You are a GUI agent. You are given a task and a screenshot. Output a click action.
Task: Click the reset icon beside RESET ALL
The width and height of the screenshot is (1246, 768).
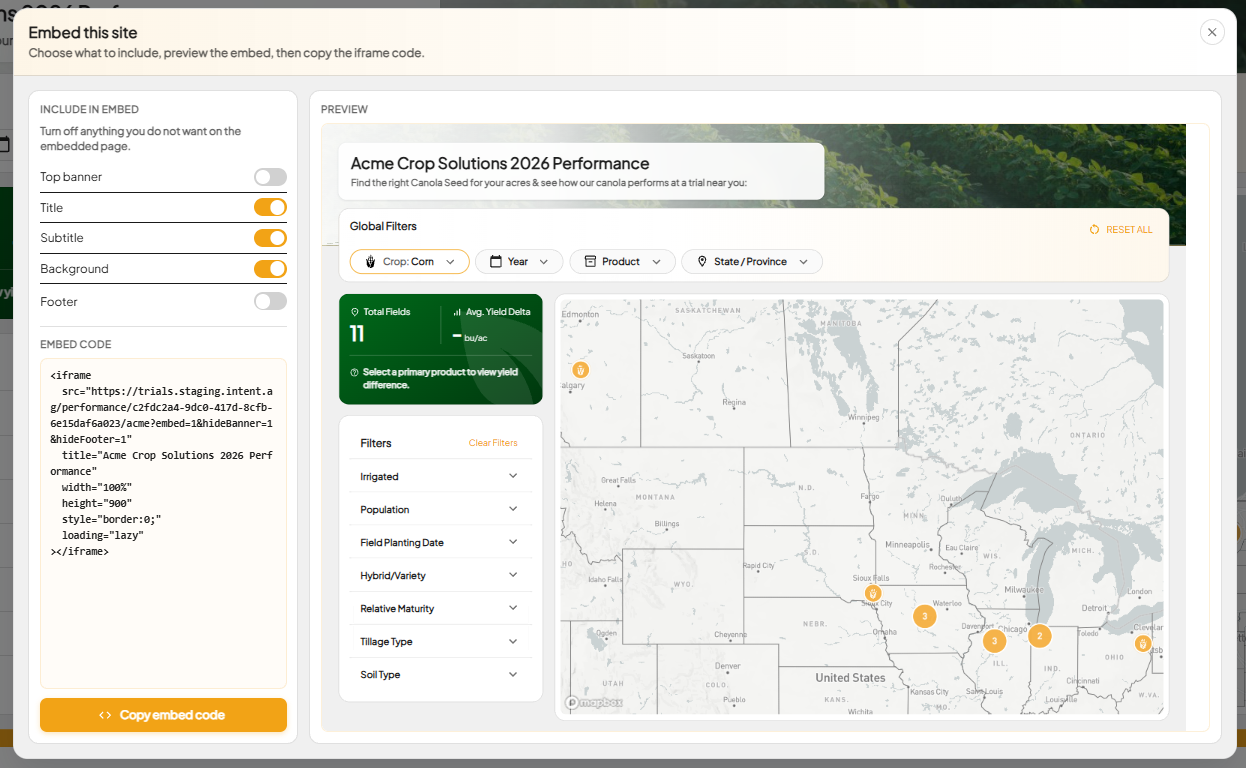1095,230
